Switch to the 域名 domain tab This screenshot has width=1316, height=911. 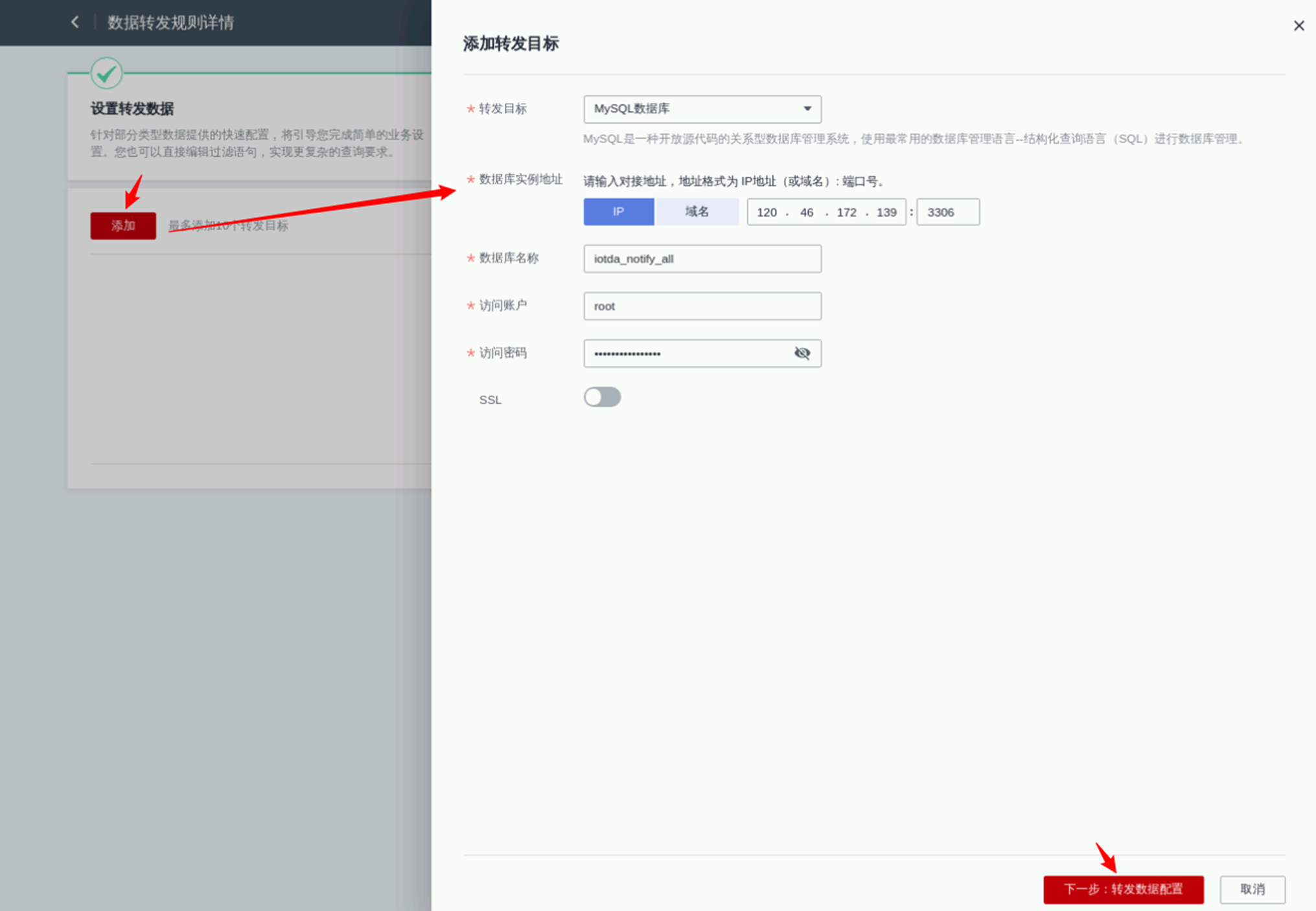click(x=697, y=212)
